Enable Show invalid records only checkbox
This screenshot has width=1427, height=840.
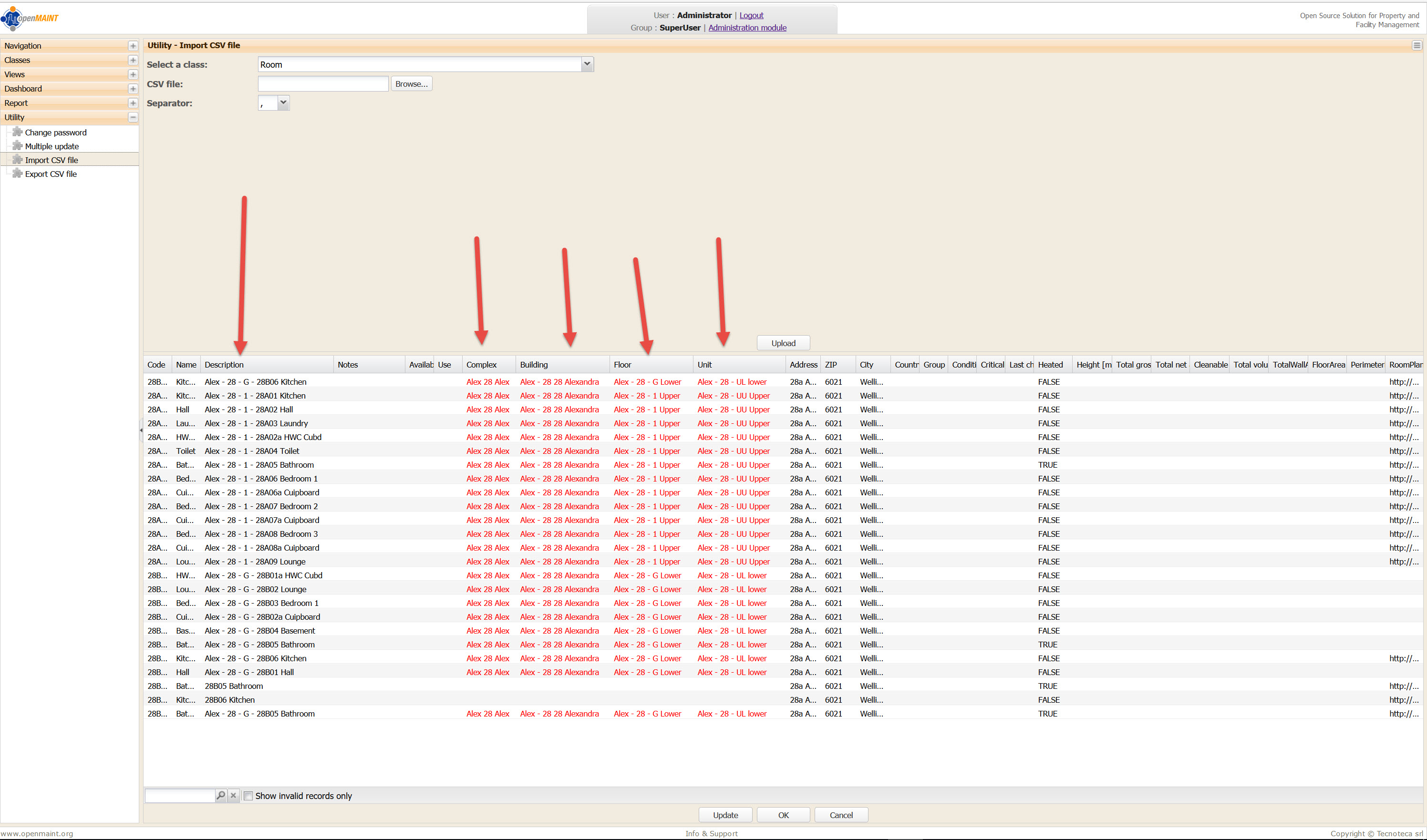coord(248,796)
